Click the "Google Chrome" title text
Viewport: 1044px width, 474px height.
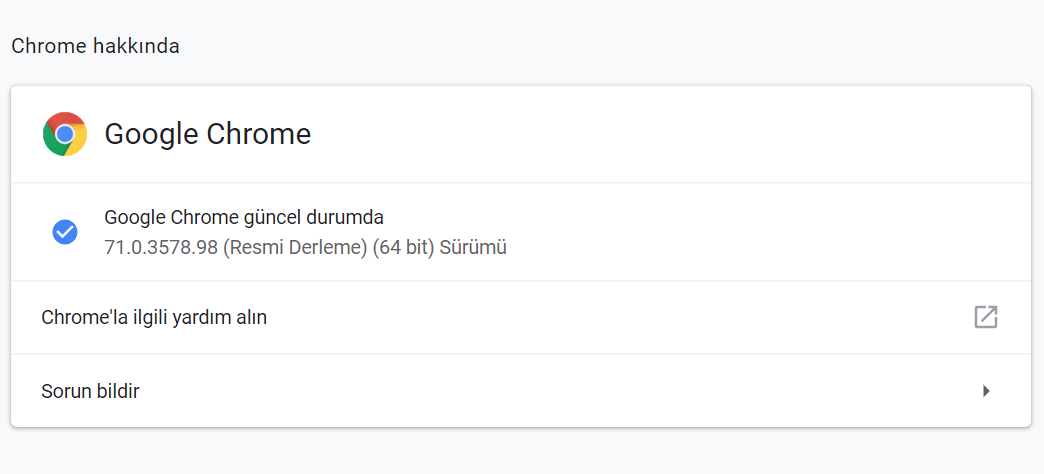(207, 134)
